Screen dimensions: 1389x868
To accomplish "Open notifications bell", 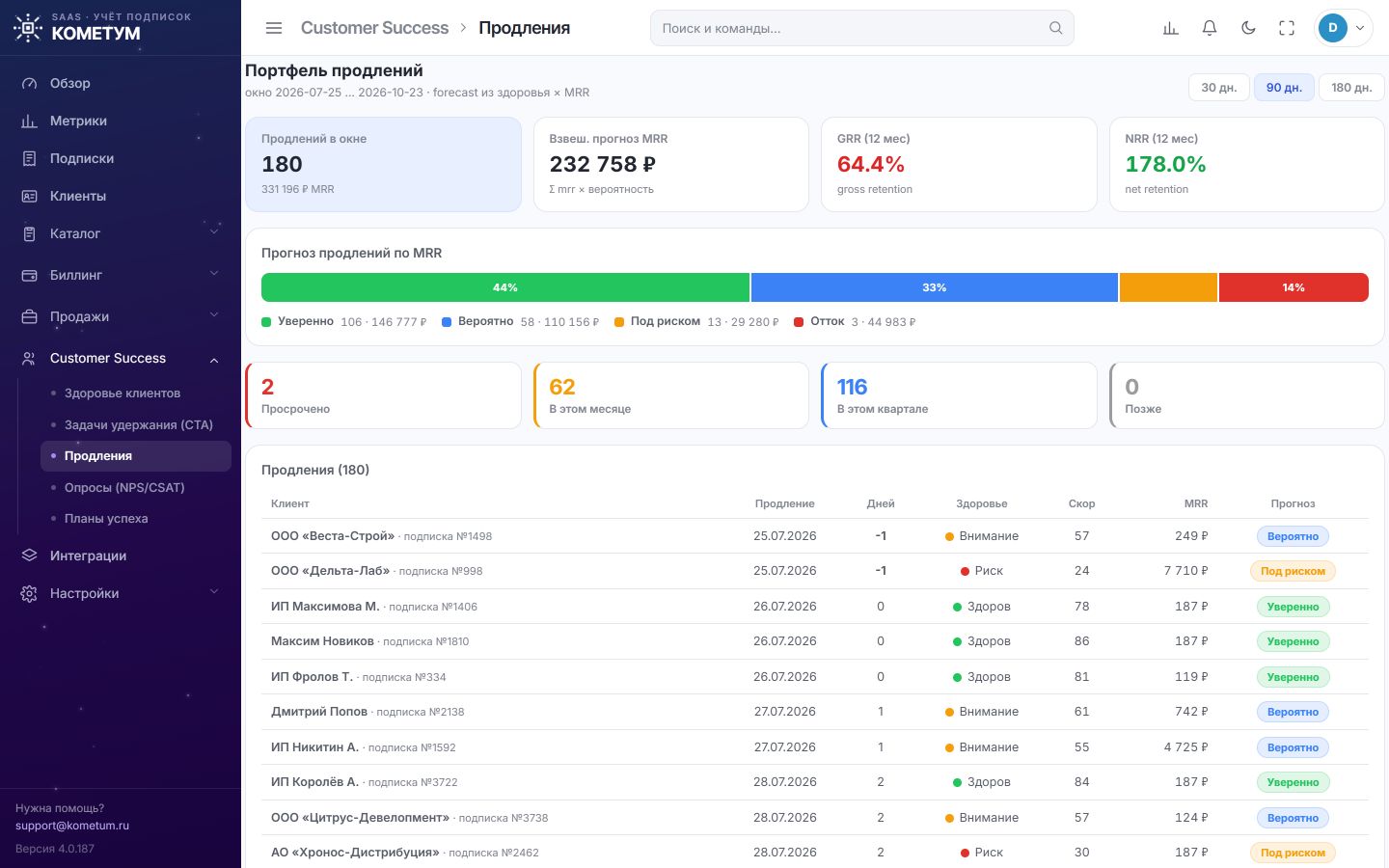I will pyautogui.click(x=1210, y=28).
